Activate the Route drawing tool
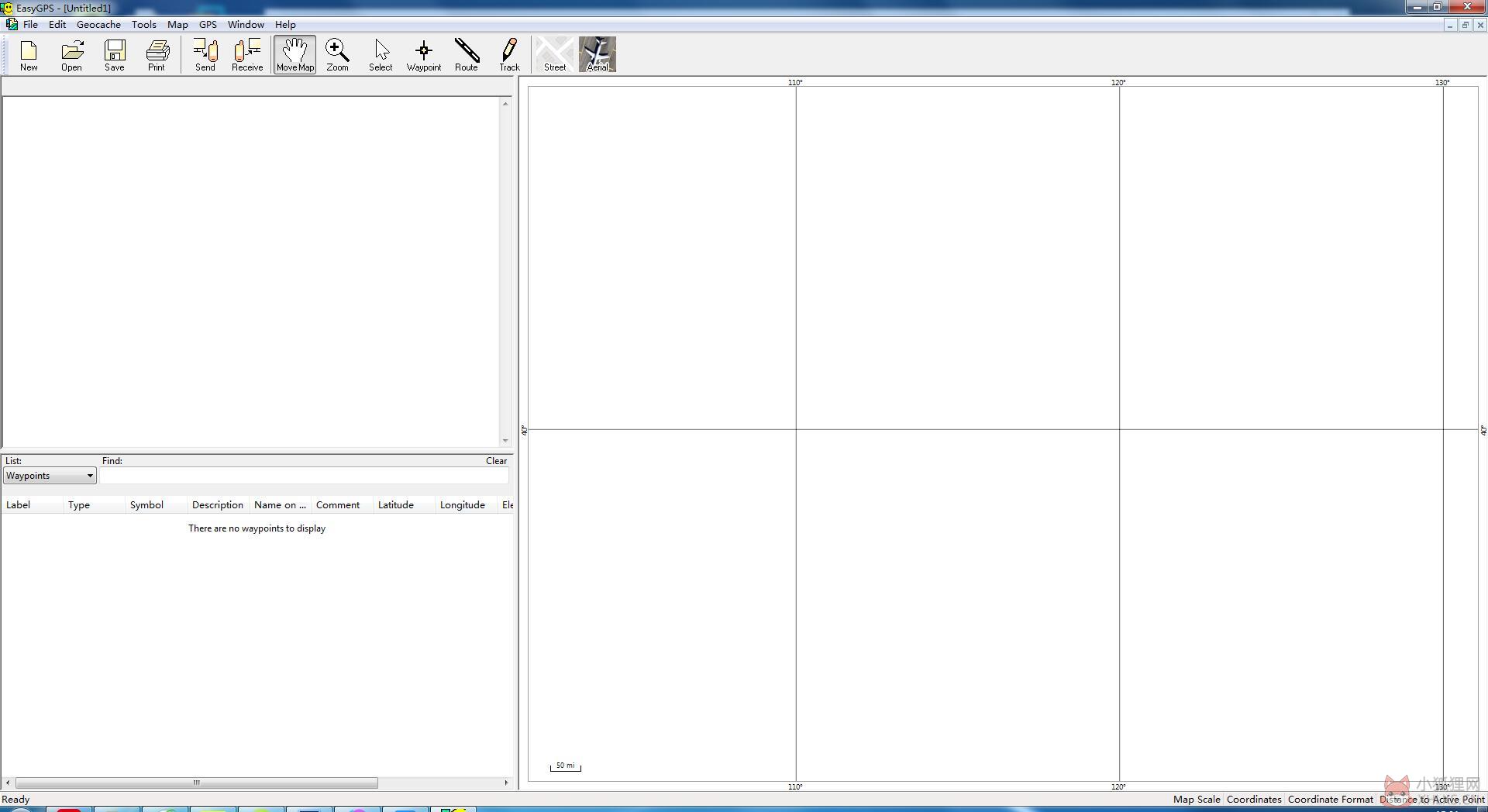1488x812 pixels. 467,54
